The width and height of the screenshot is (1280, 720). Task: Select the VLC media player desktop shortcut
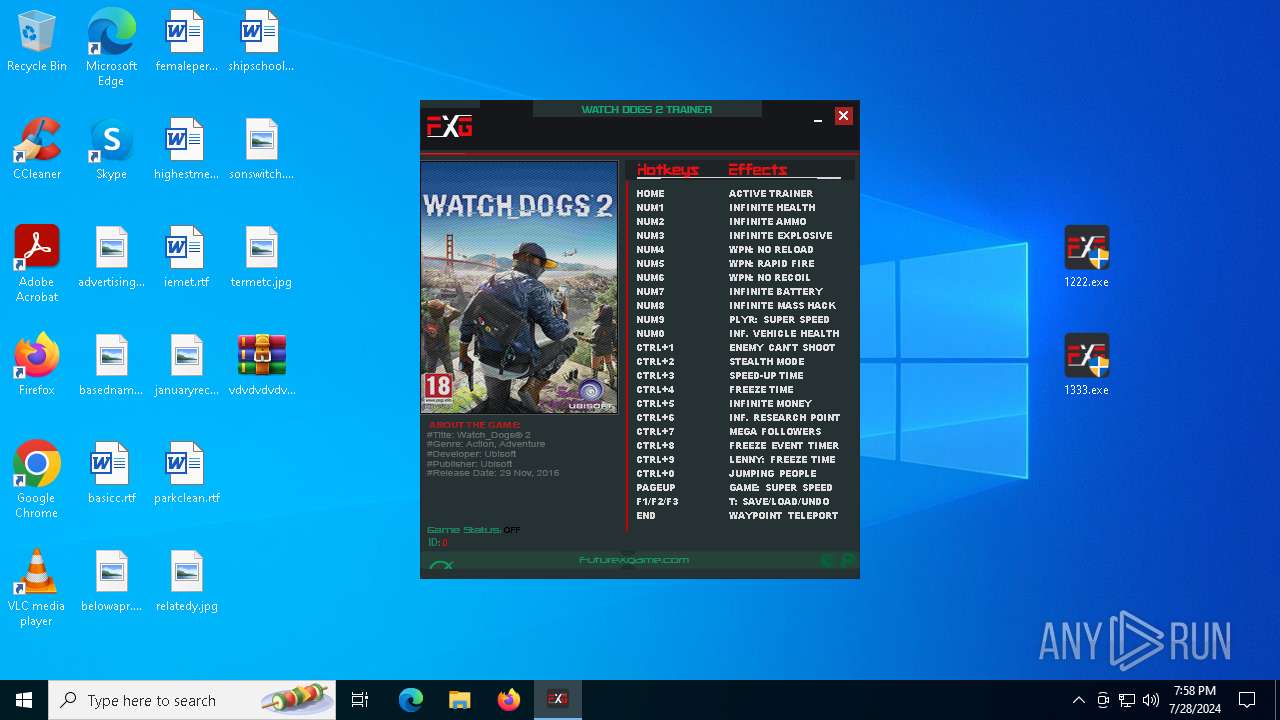(37, 587)
